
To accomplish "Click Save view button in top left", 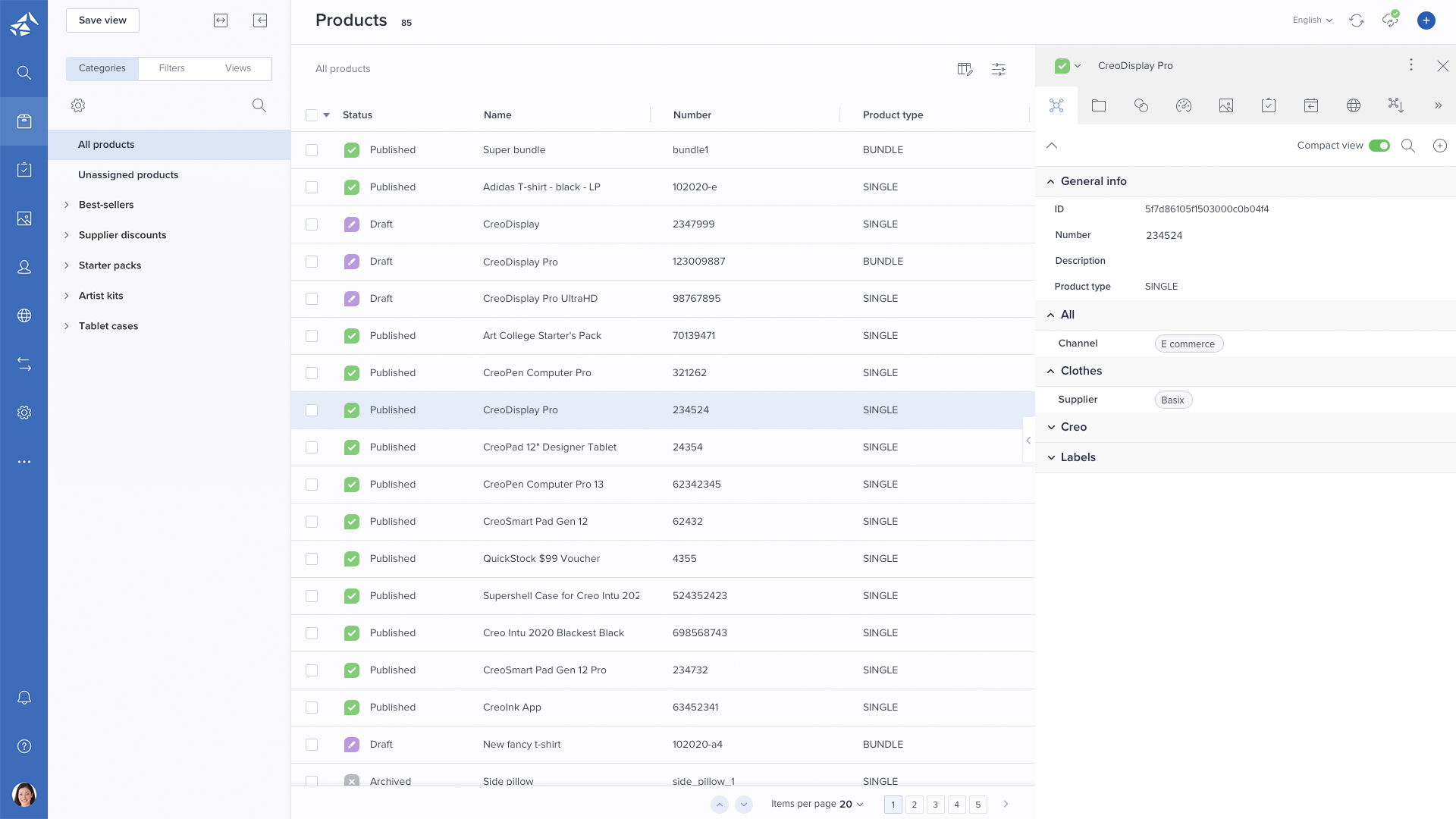I will [102, 19].
